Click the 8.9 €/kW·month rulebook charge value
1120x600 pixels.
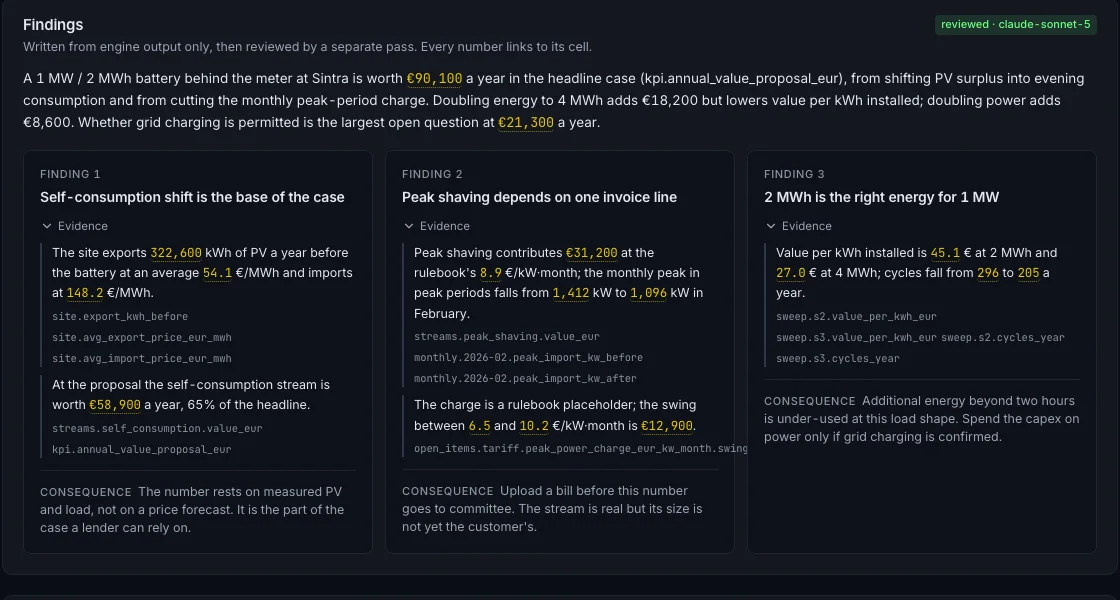(491, 273)
